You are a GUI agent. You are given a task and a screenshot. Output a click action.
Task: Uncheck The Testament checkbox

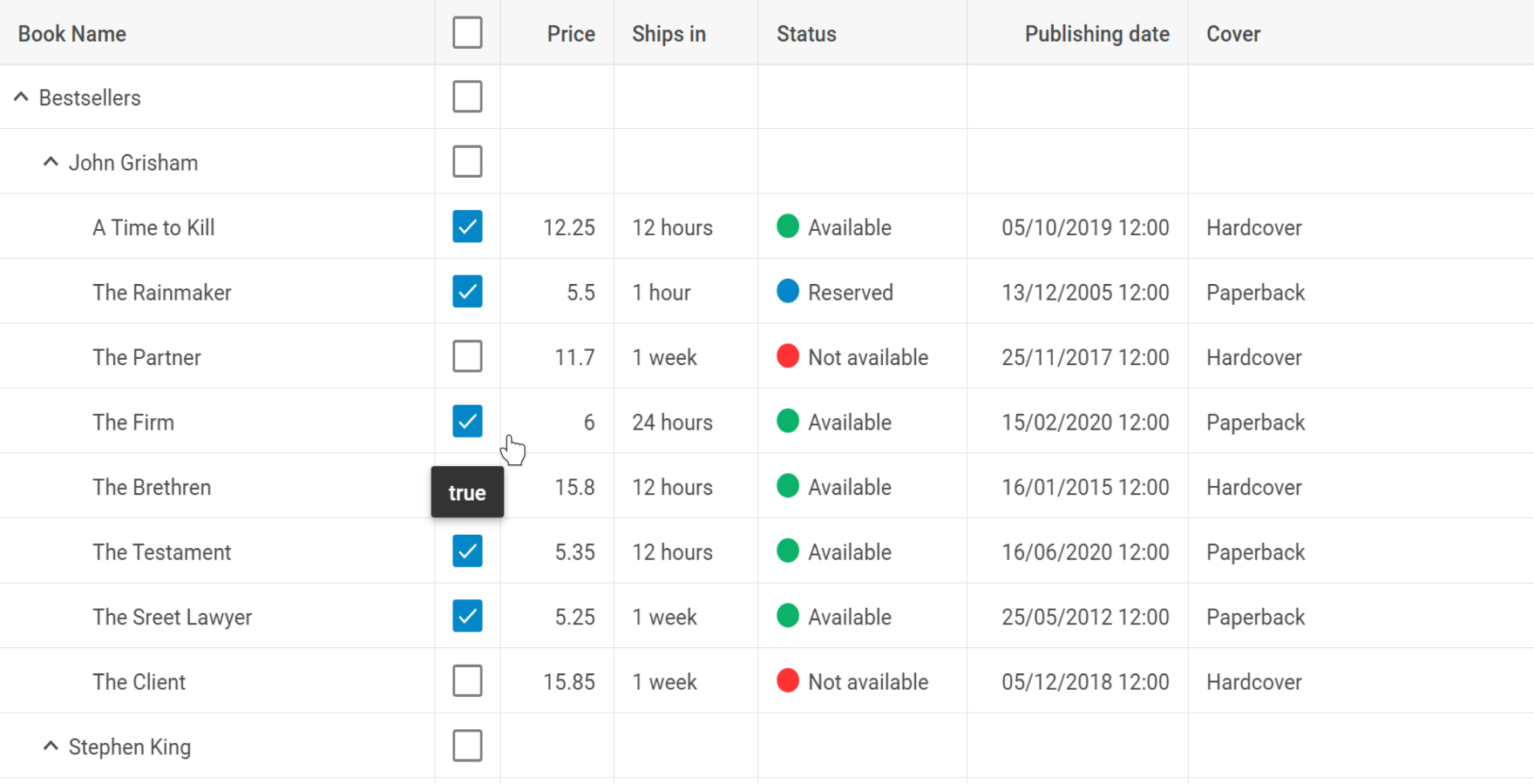(467, 551)
